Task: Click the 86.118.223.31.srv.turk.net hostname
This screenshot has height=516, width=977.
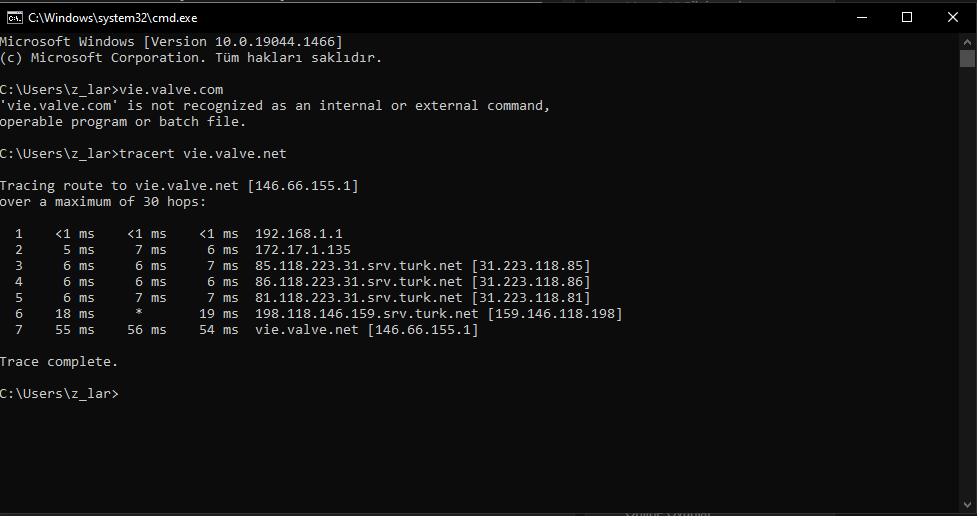Action: point(359,282)
